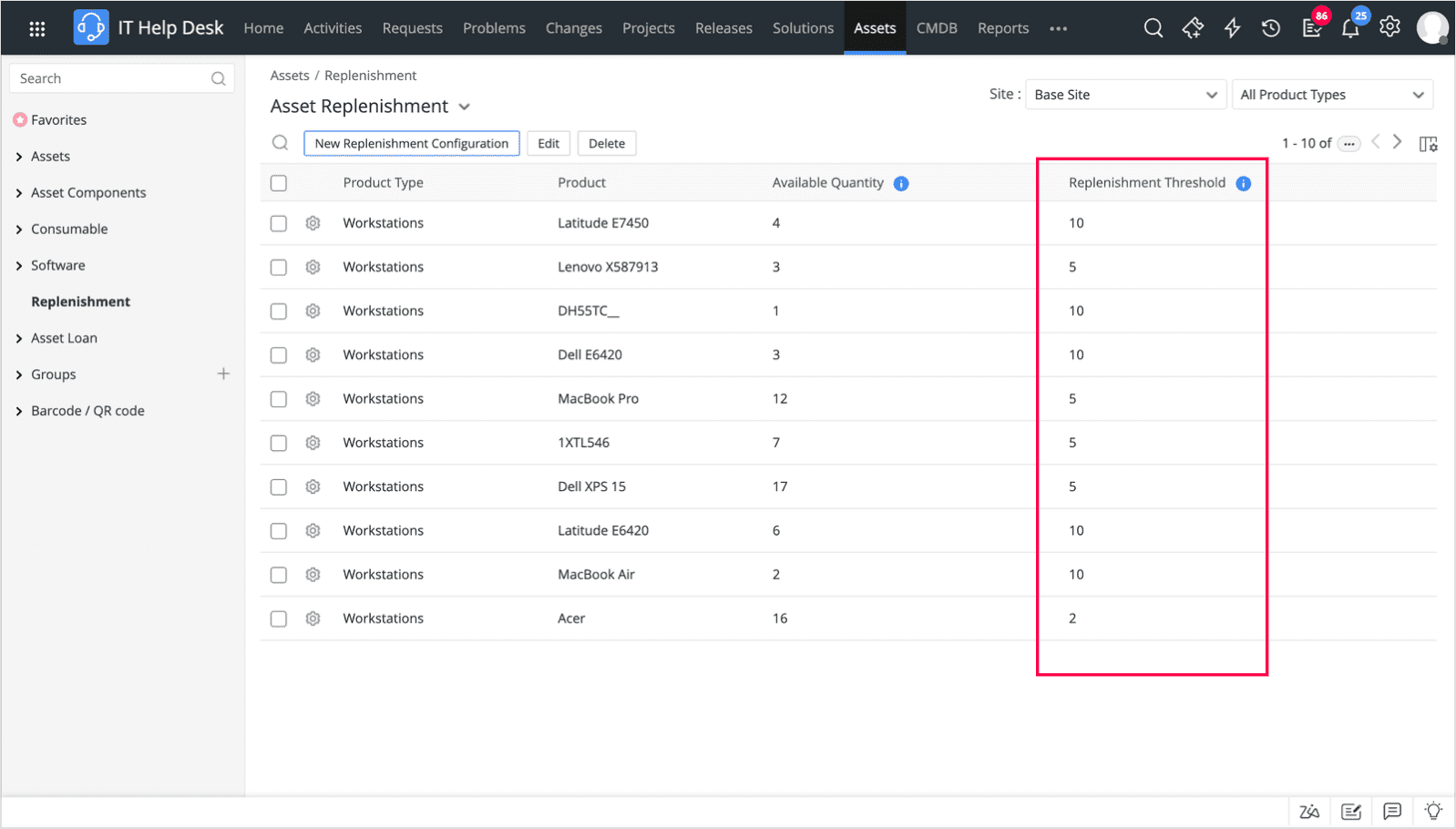
Task: Open the Site dropdown showing Base Site
Action: 1125,95
